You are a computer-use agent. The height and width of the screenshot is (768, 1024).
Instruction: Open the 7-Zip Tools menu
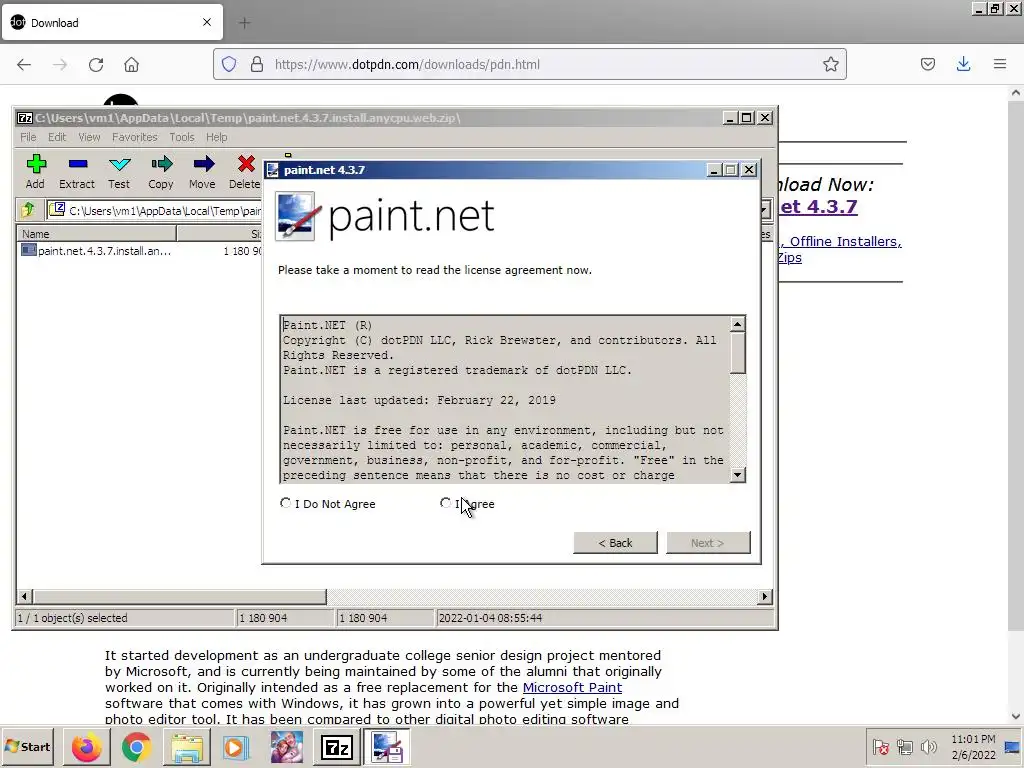[x=182, y=137]
